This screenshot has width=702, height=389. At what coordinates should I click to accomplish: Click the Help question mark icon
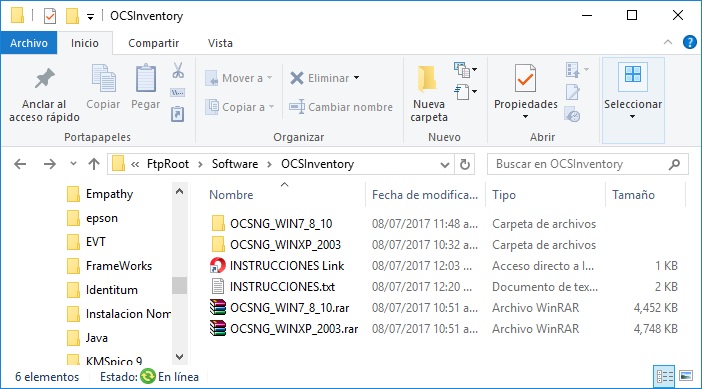[x=689, y=43]
